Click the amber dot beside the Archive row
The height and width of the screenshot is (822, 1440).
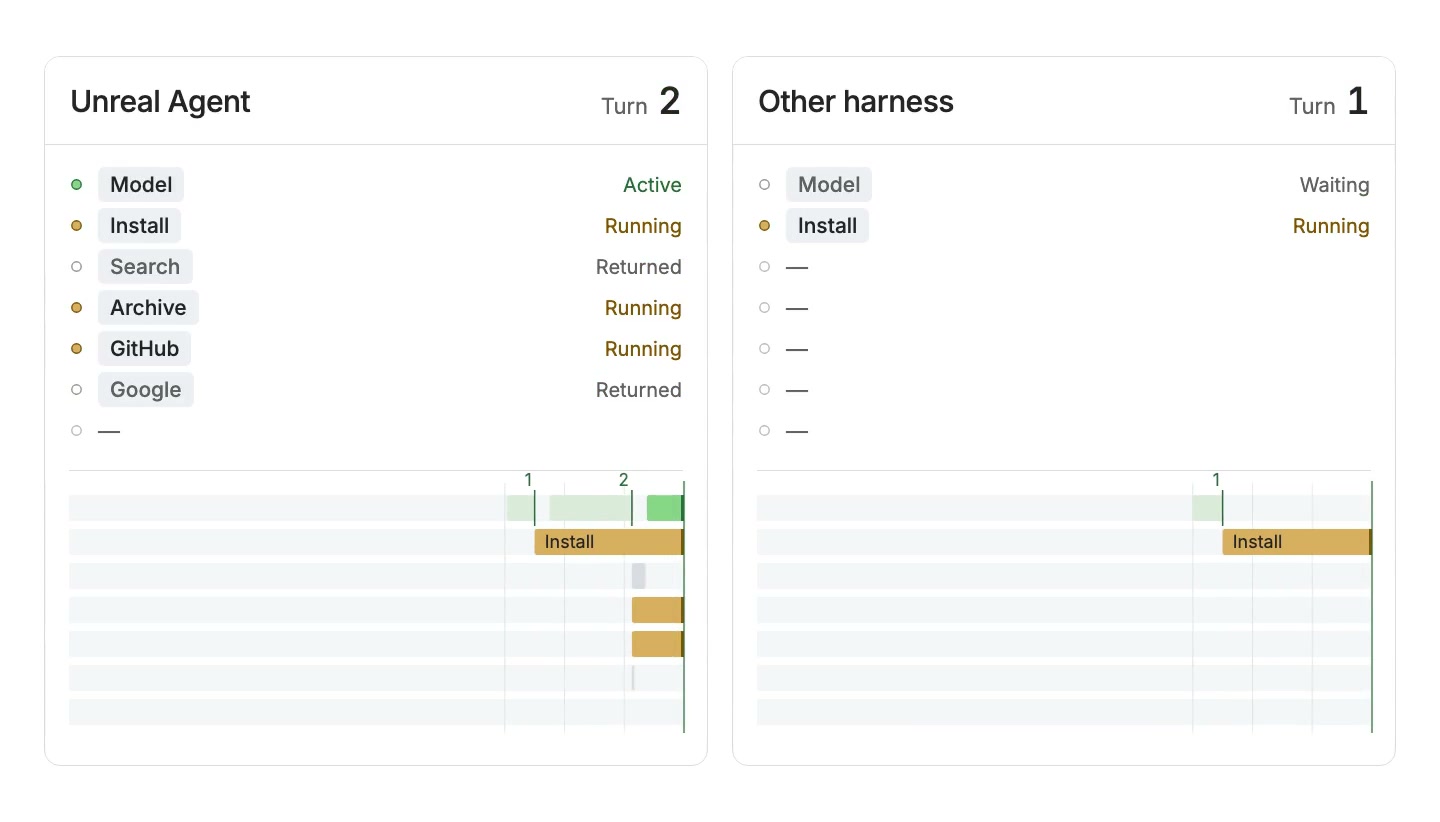[x=76, y=308]
